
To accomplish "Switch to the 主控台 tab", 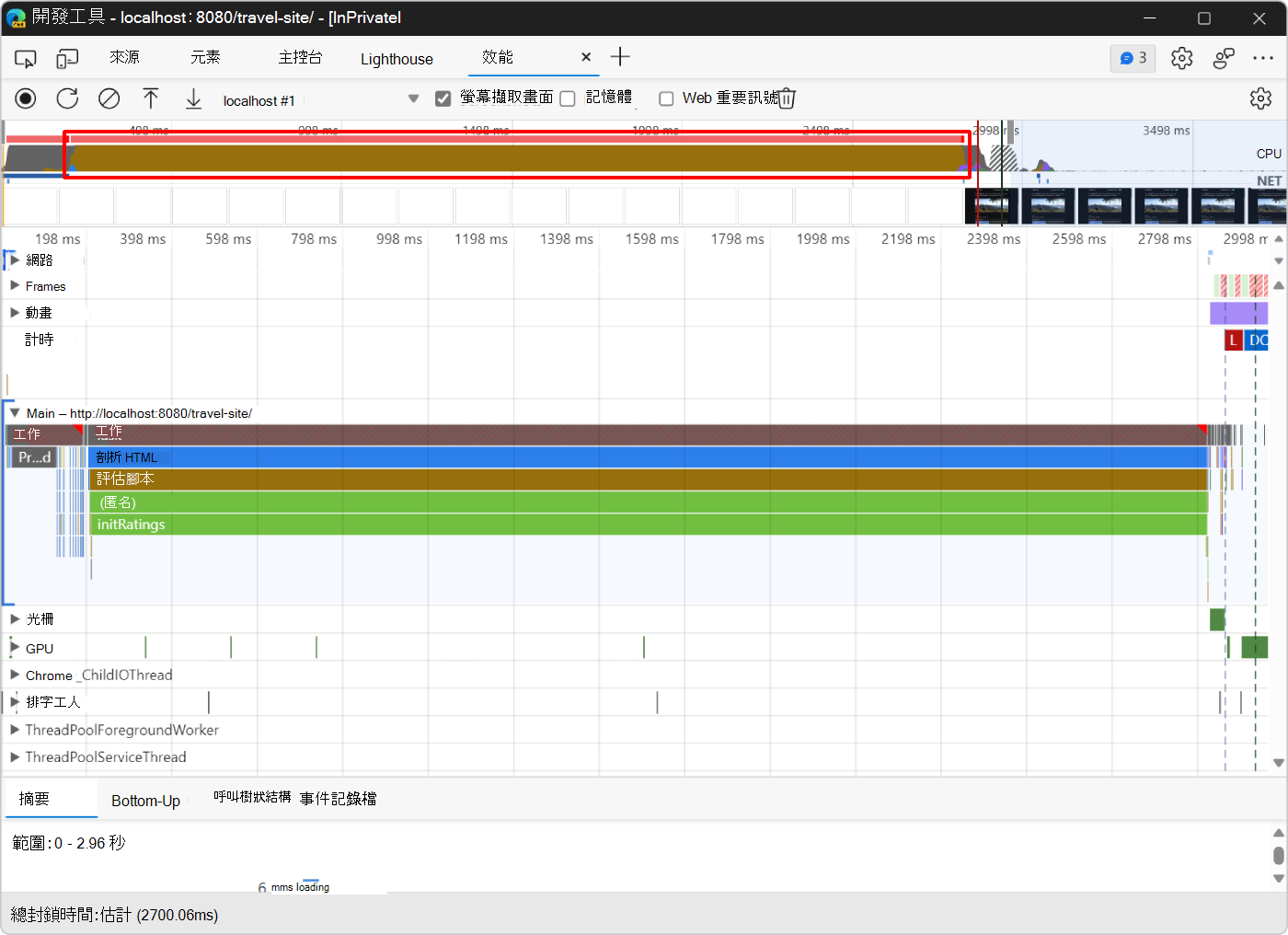I will point(300,58).
